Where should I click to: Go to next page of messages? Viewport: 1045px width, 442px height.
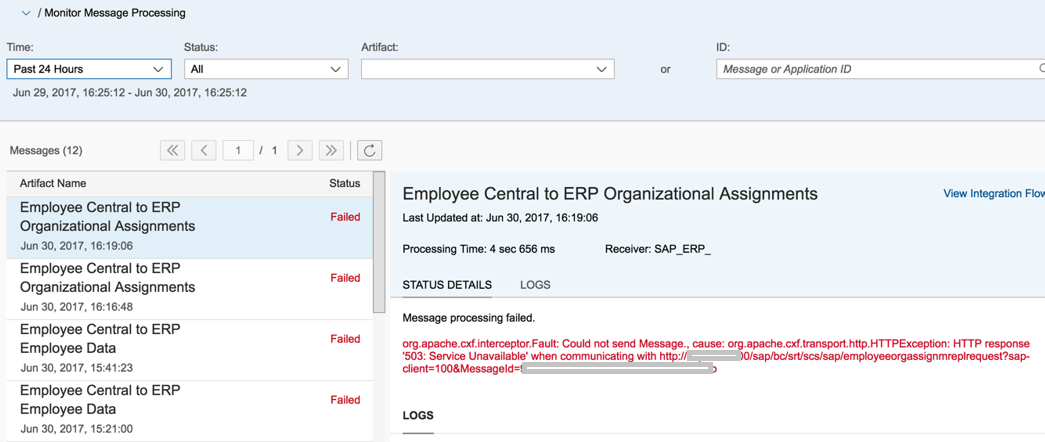pos(300,151)
